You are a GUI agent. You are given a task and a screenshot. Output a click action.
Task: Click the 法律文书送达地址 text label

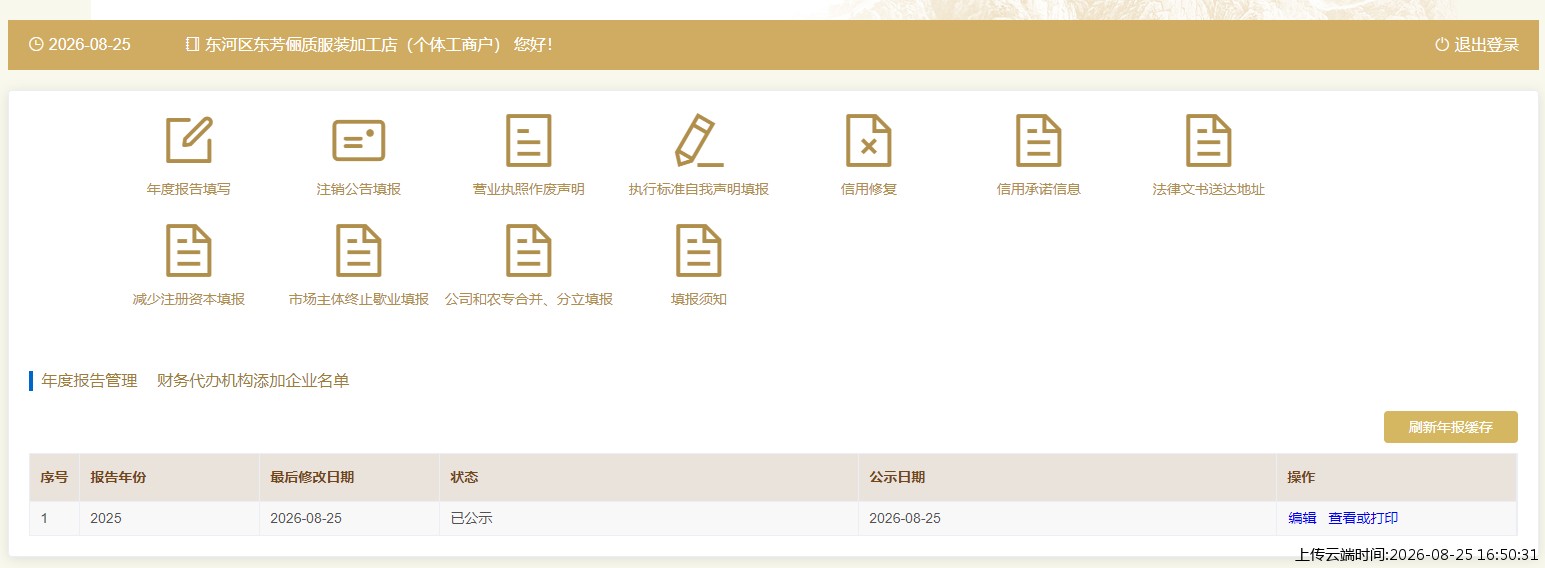coord(1209,189)
